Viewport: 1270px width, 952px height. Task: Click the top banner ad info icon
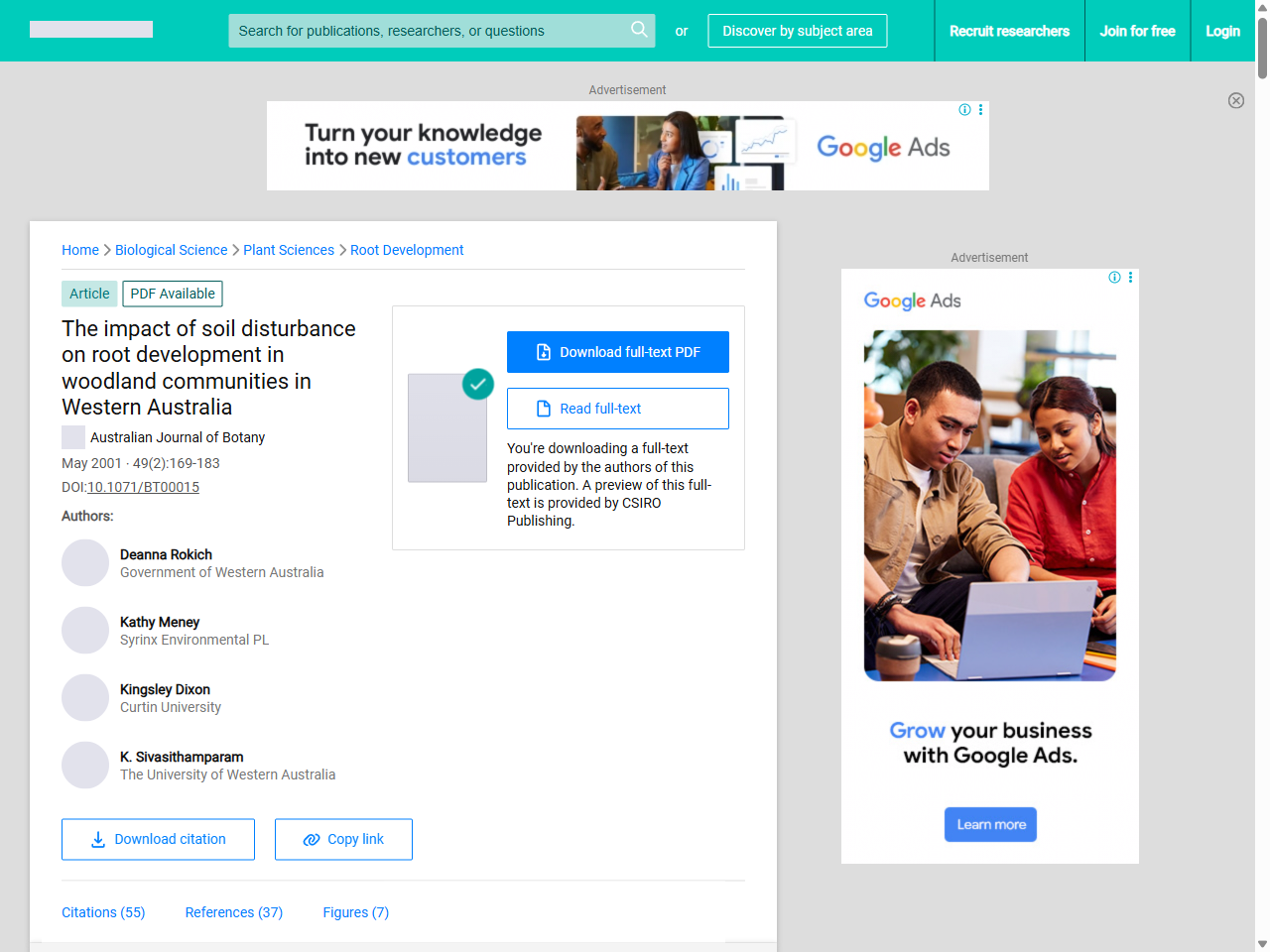pyautogui.click(x=964, y=110)
